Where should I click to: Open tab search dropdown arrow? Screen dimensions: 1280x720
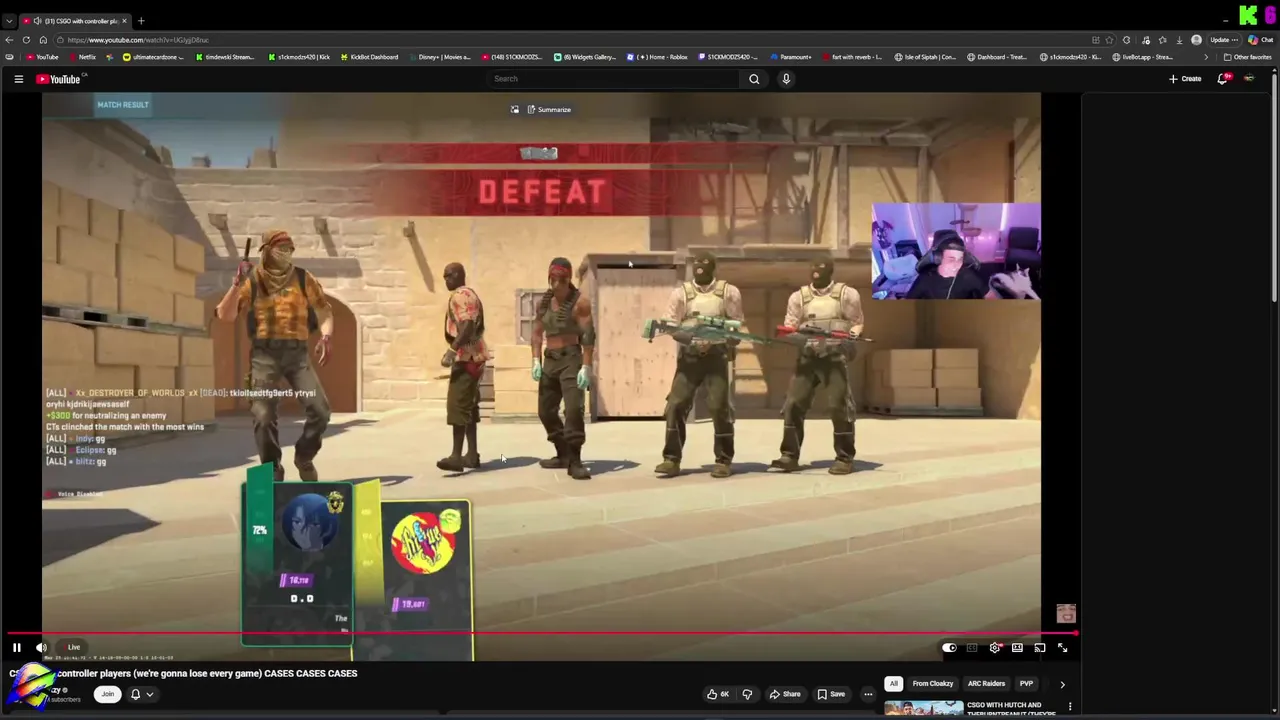point(9,21)
